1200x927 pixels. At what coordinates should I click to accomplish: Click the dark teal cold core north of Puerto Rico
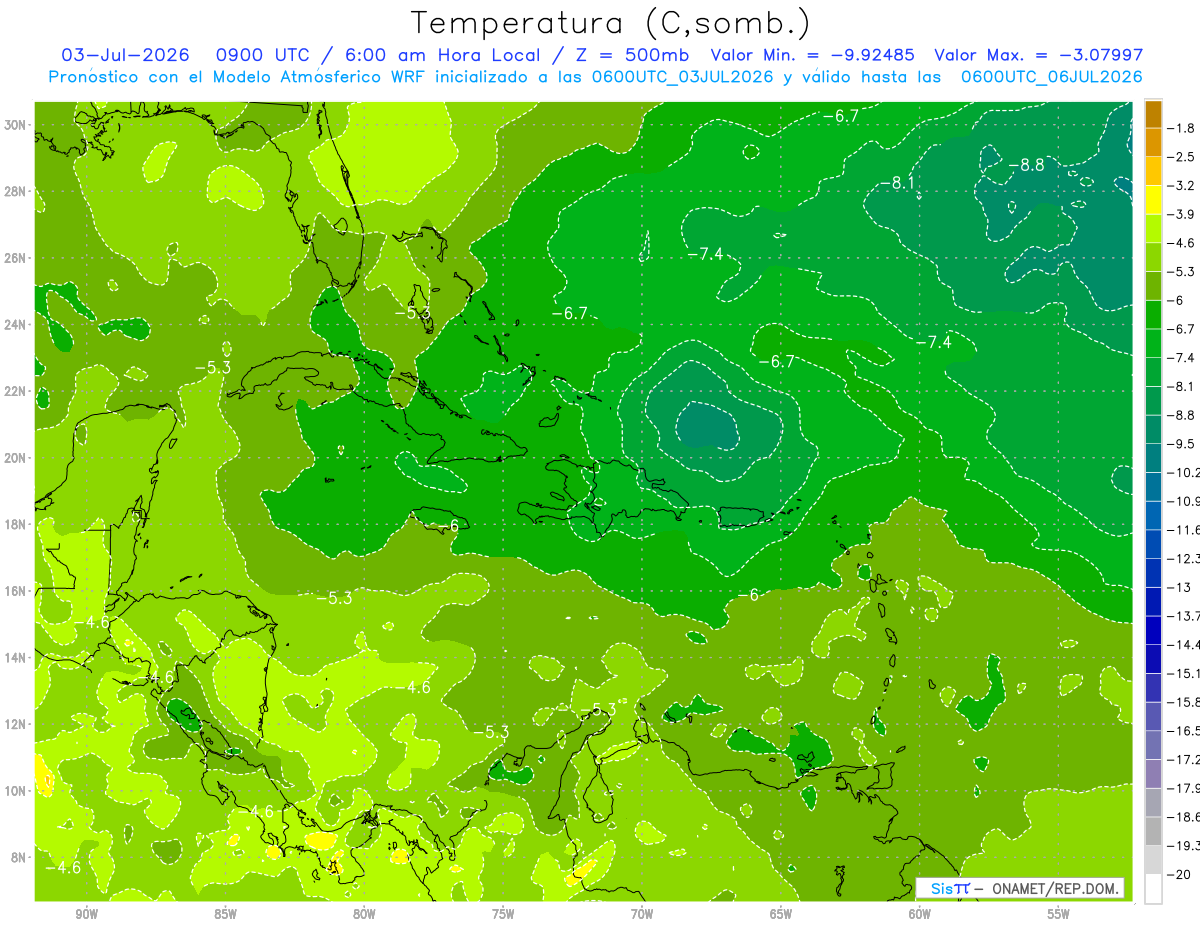pyautogui.click(x=708, y=425)
